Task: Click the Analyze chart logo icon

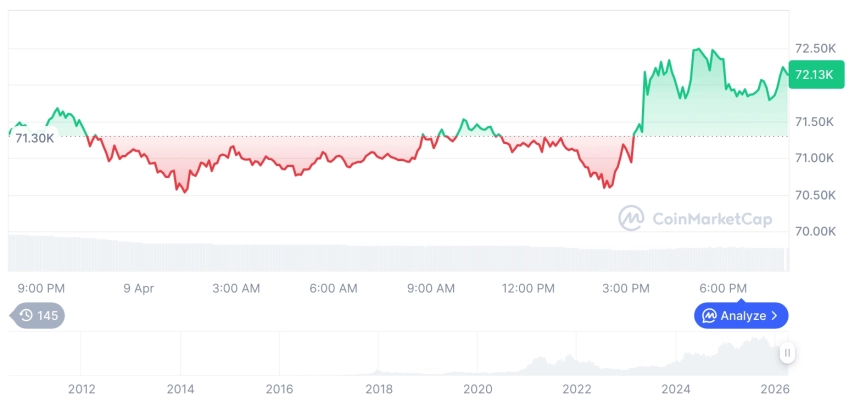Action: 709,316
